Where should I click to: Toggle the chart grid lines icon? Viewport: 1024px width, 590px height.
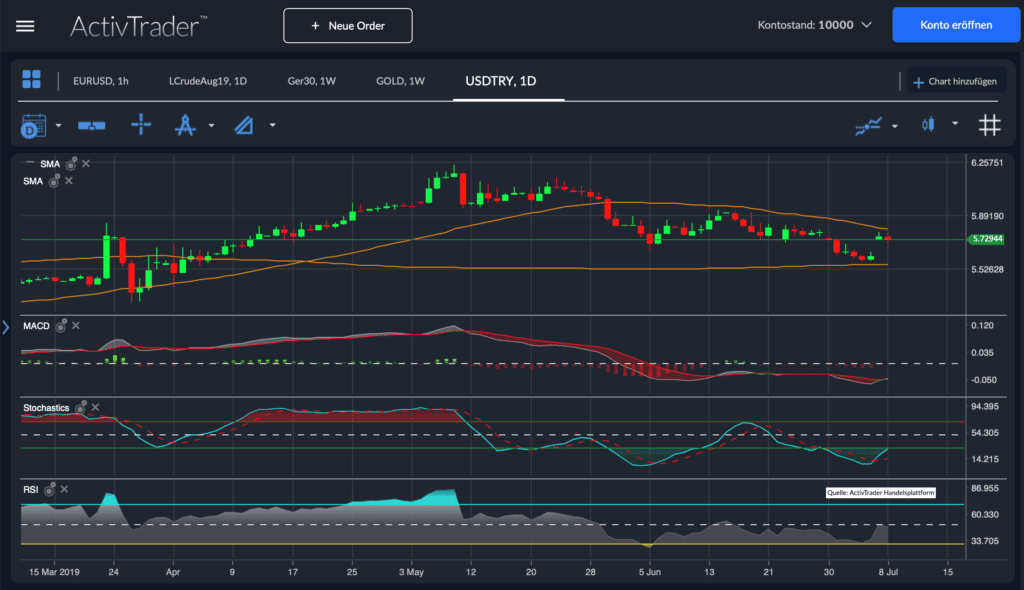click(989, 125)
